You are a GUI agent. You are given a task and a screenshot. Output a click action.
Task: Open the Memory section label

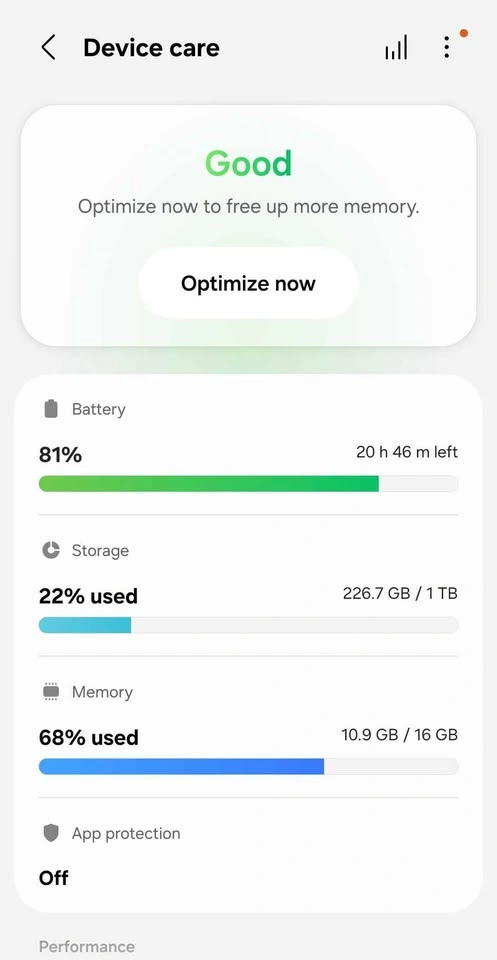(102, 692)
